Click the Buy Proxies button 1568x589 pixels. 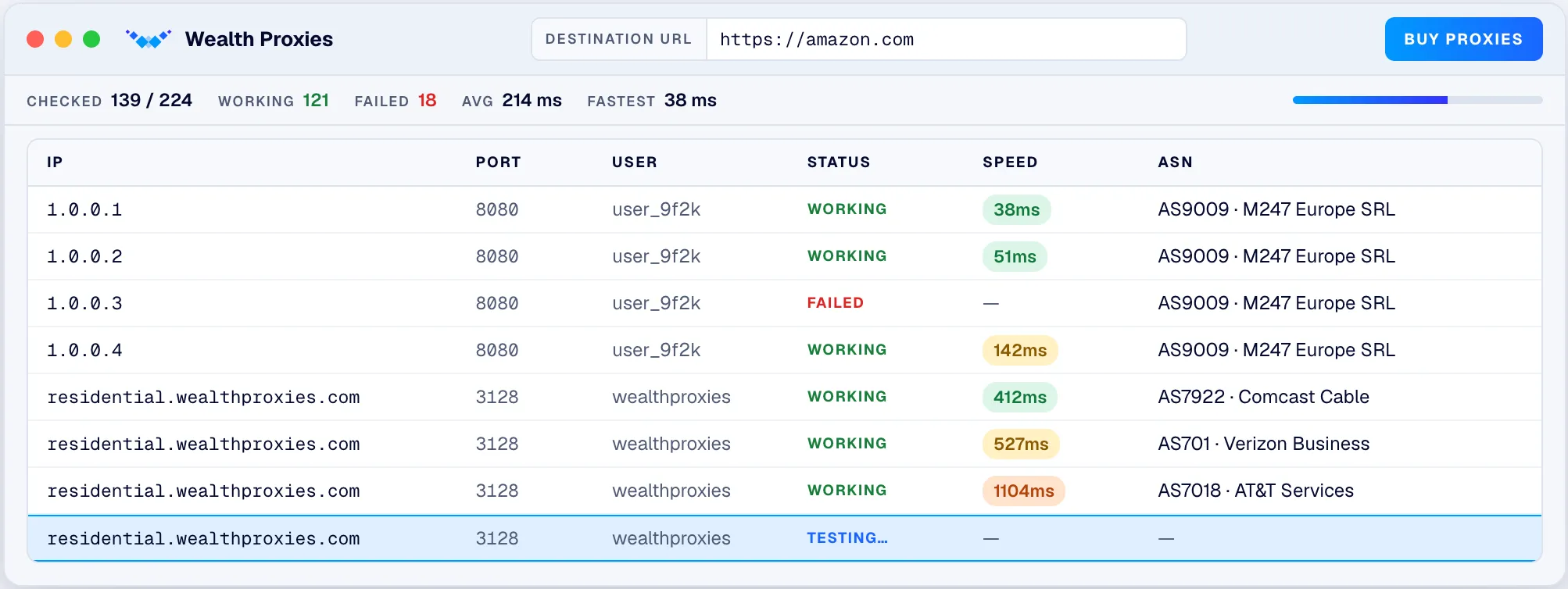pyautogui.click(x=1463, y=39)
